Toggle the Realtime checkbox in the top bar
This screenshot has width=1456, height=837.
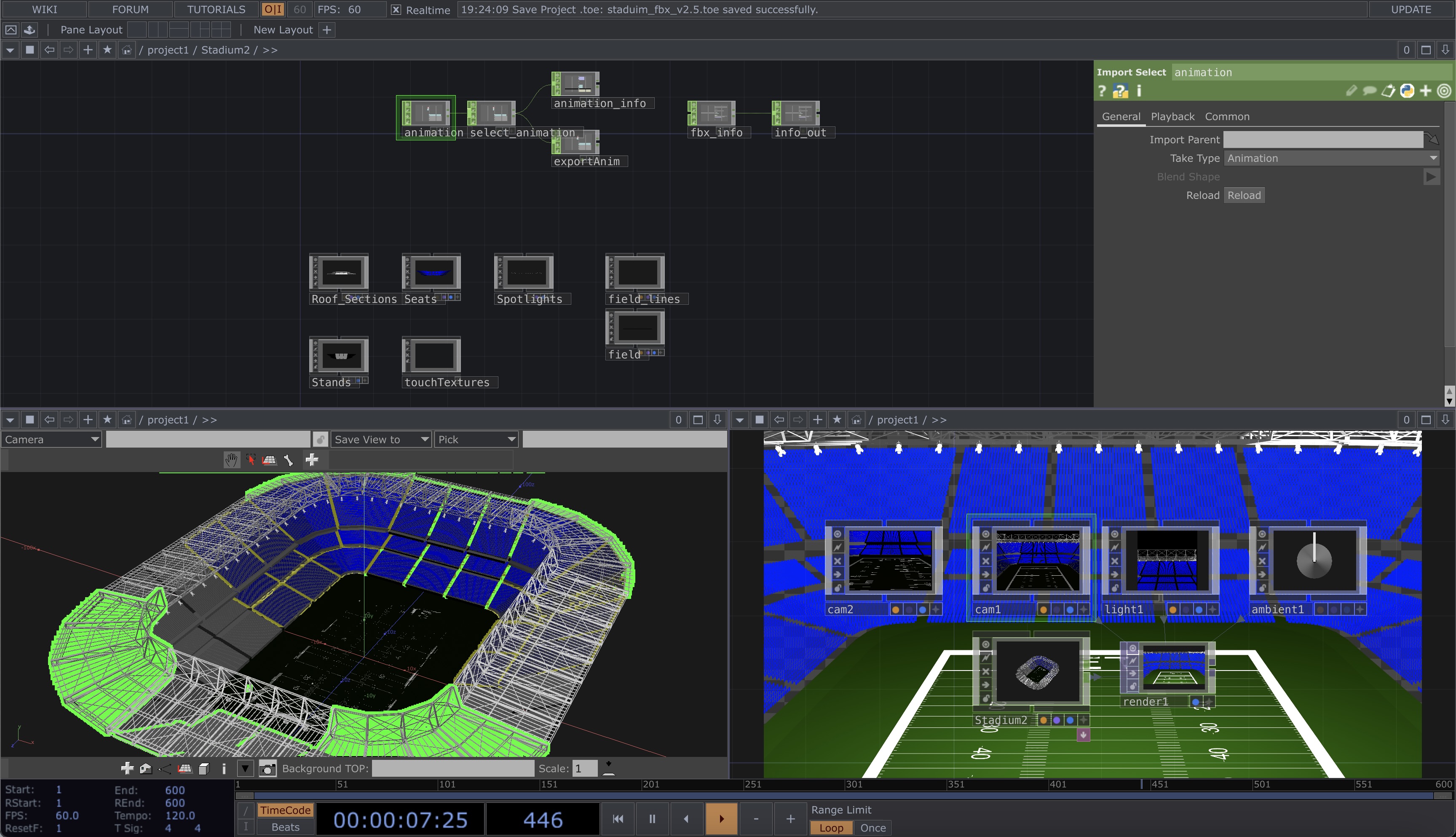(x=396, y=9)
